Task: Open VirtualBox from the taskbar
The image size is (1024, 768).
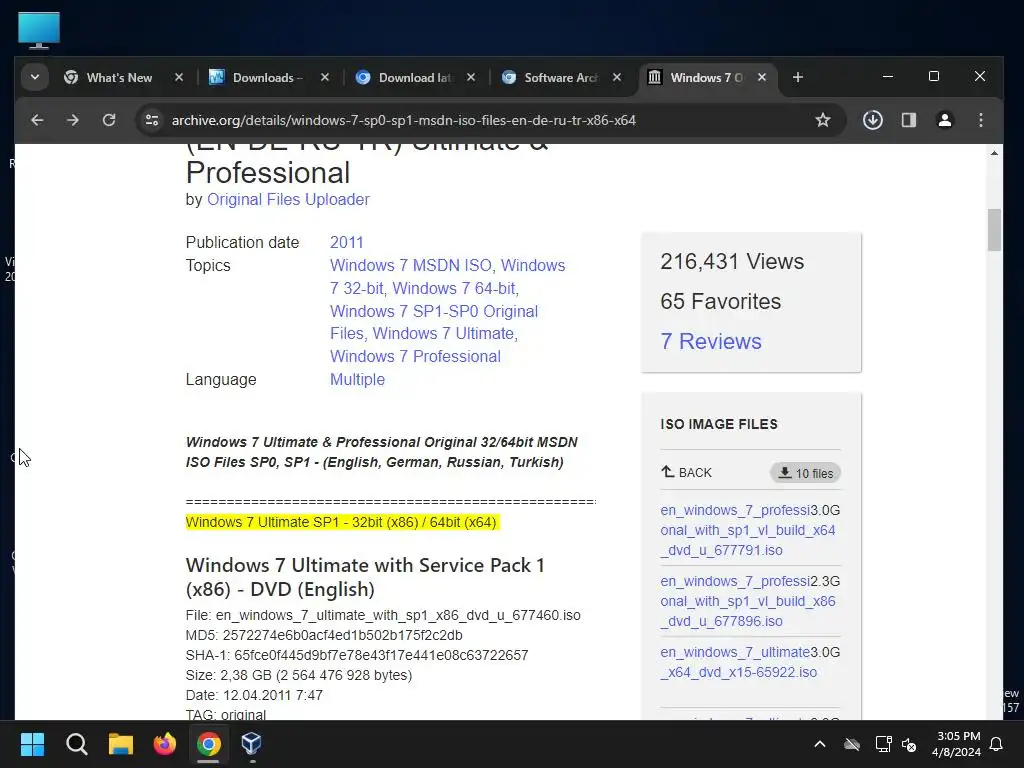Action: 252,744
